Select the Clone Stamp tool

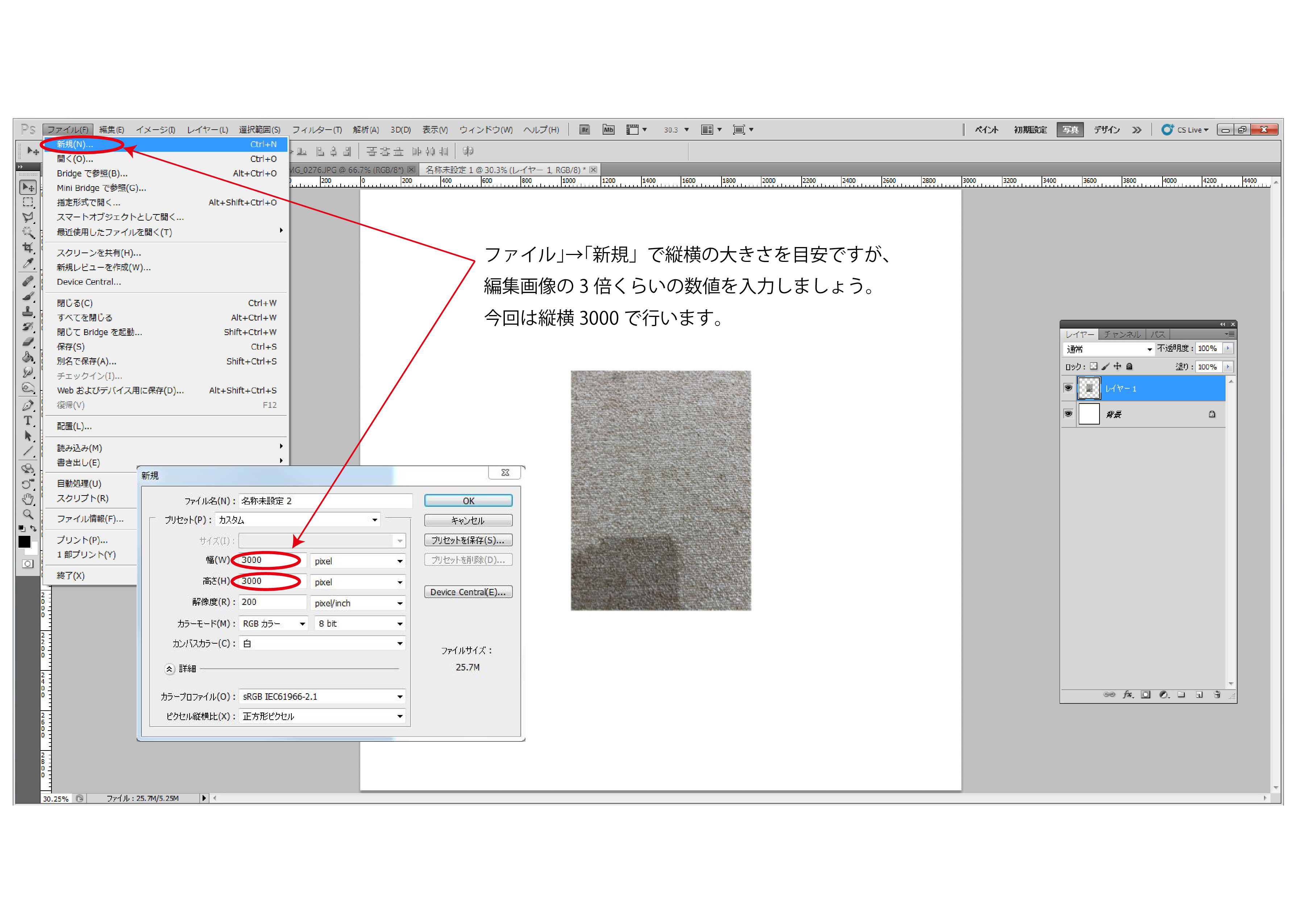tap(27, 311)
